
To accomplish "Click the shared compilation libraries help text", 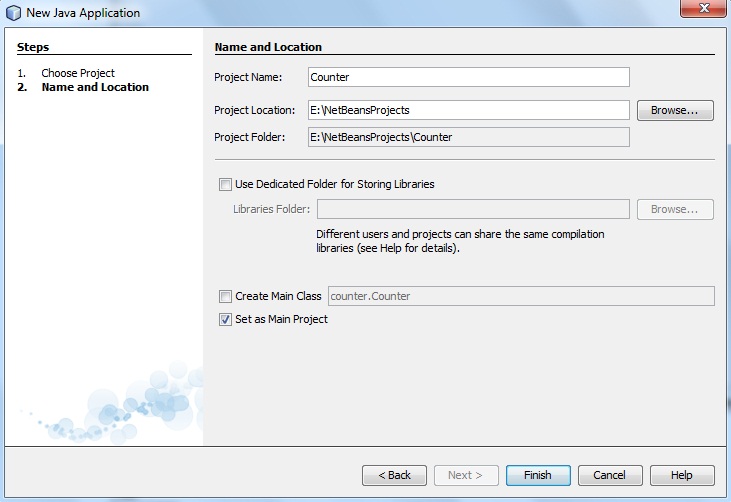I will click(x=460, y=241).
